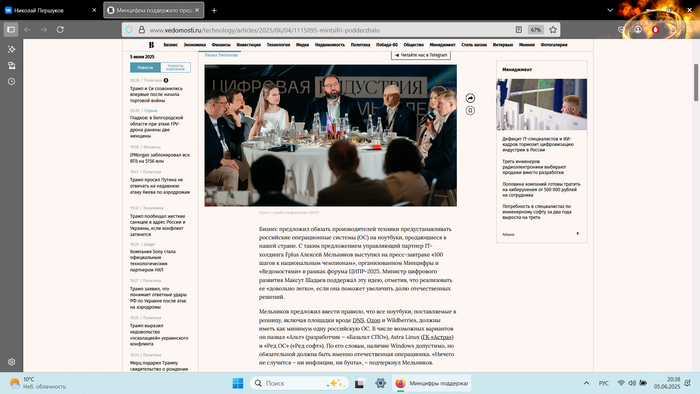
Task: Open news Компания Sony стала партнером НХЛ
Action: click(153, 261)
